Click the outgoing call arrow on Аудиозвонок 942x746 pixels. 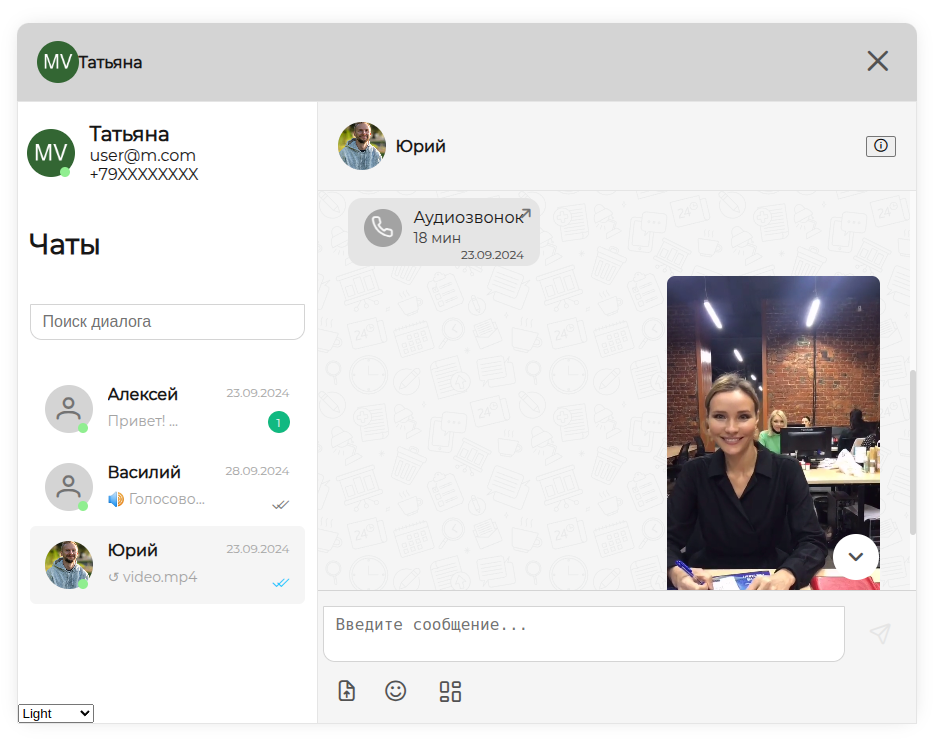(526, 213)
